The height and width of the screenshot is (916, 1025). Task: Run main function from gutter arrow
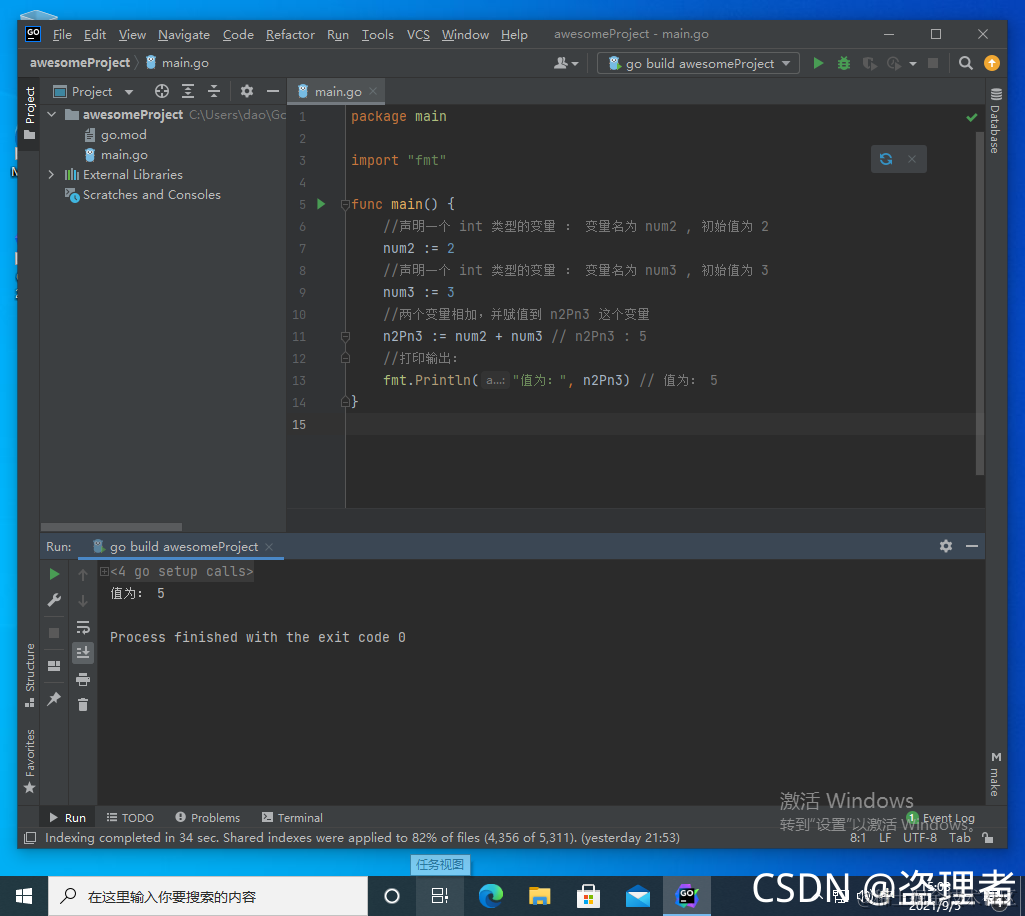point(321,204)
